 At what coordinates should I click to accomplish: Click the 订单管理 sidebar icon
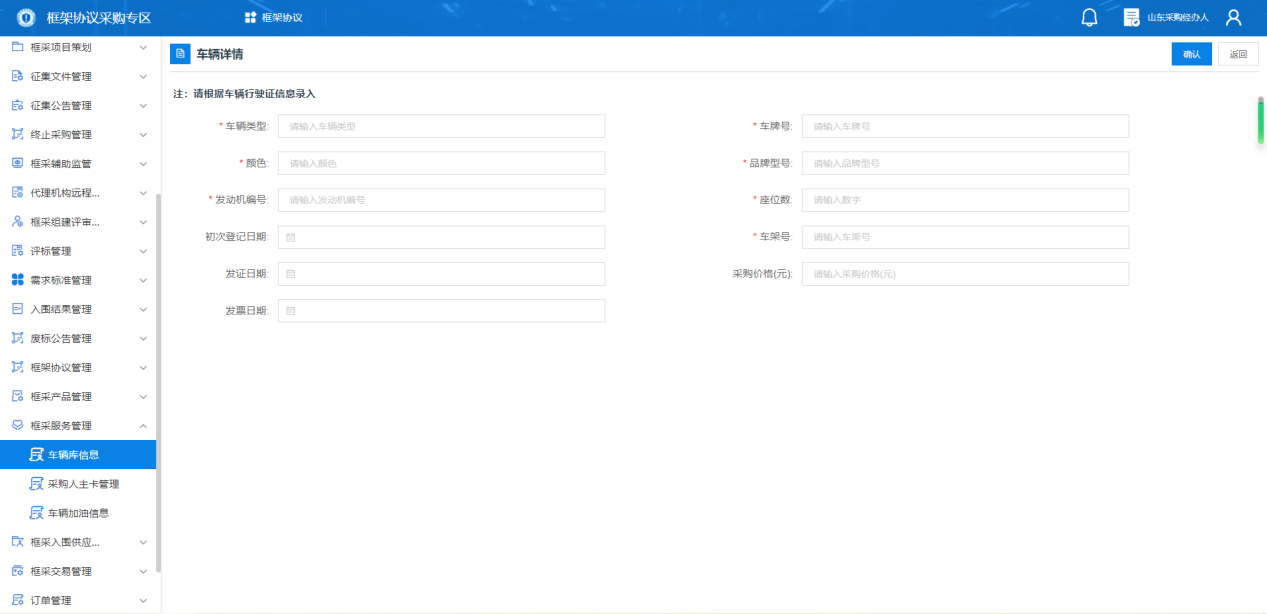17,600
